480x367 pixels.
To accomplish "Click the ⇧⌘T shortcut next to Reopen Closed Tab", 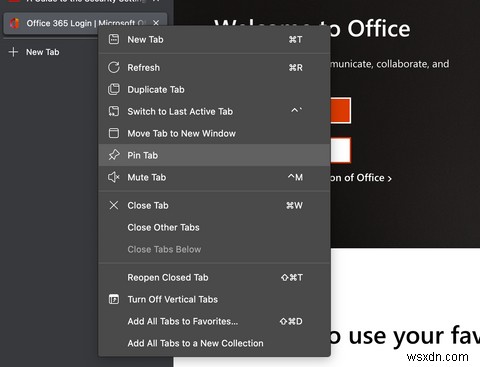I will click(x=292, y=278).
